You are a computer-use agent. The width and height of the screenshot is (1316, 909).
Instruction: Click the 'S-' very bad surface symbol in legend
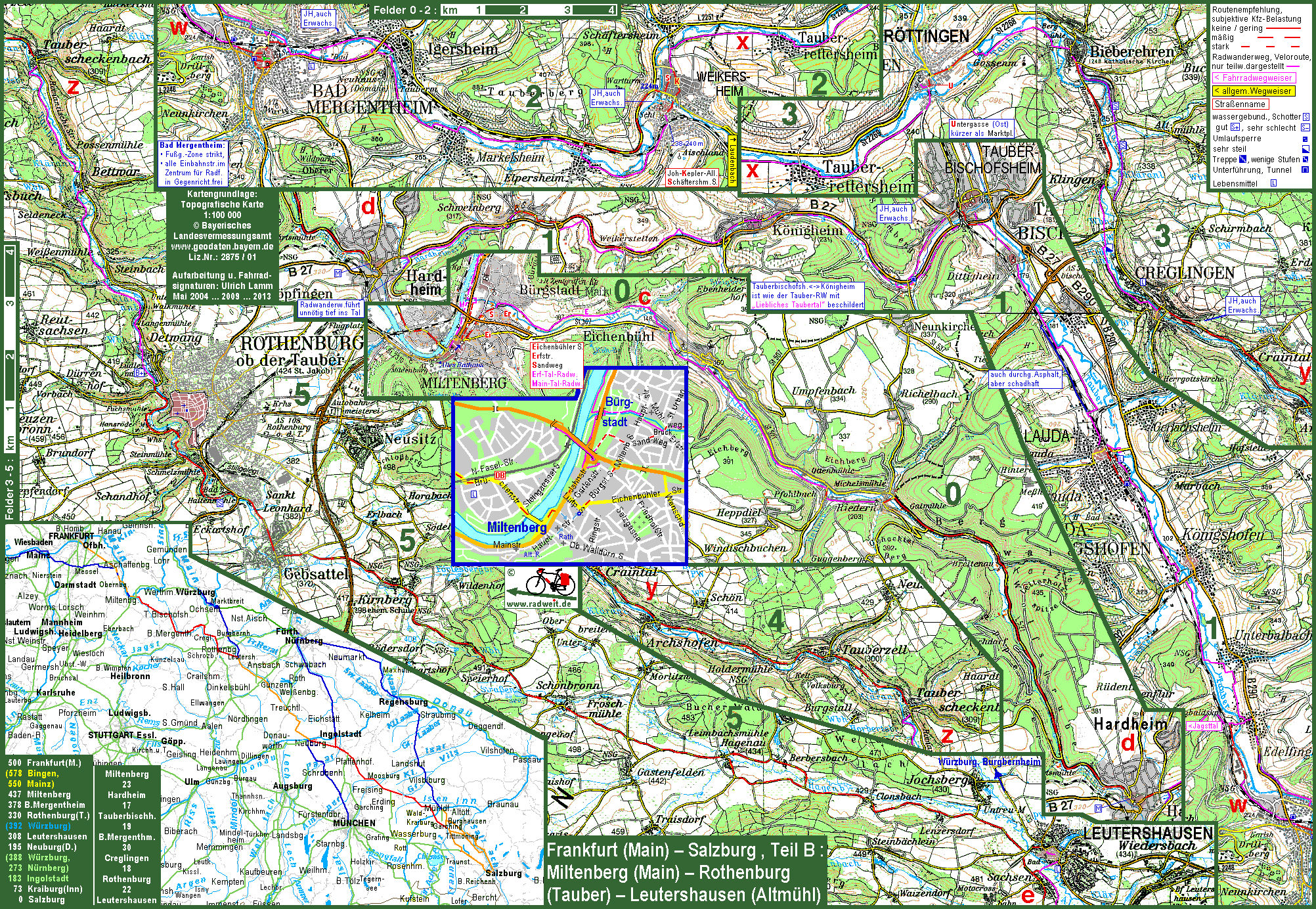(1305, 127)
